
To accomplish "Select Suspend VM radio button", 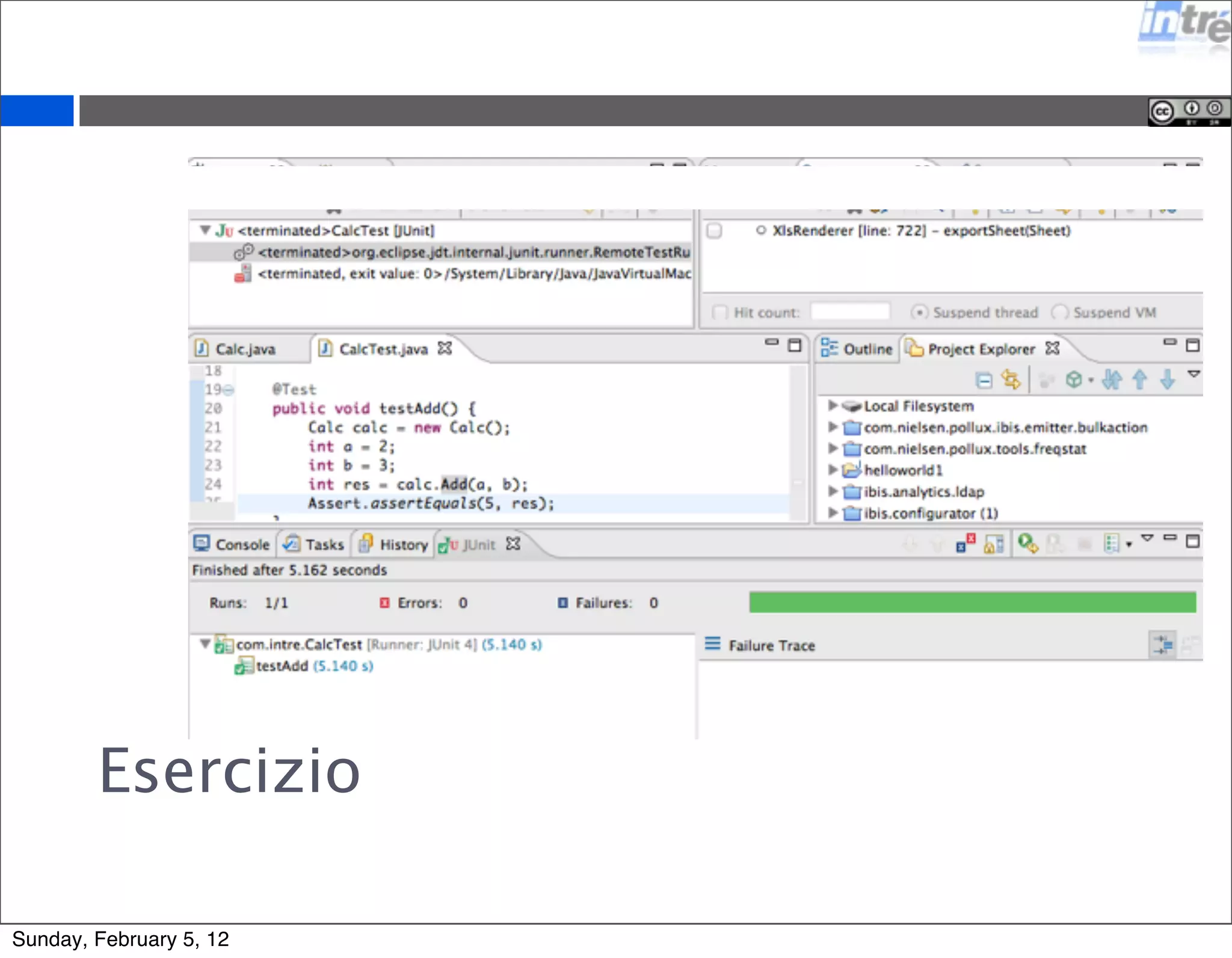I will [x=1059, y=312].
